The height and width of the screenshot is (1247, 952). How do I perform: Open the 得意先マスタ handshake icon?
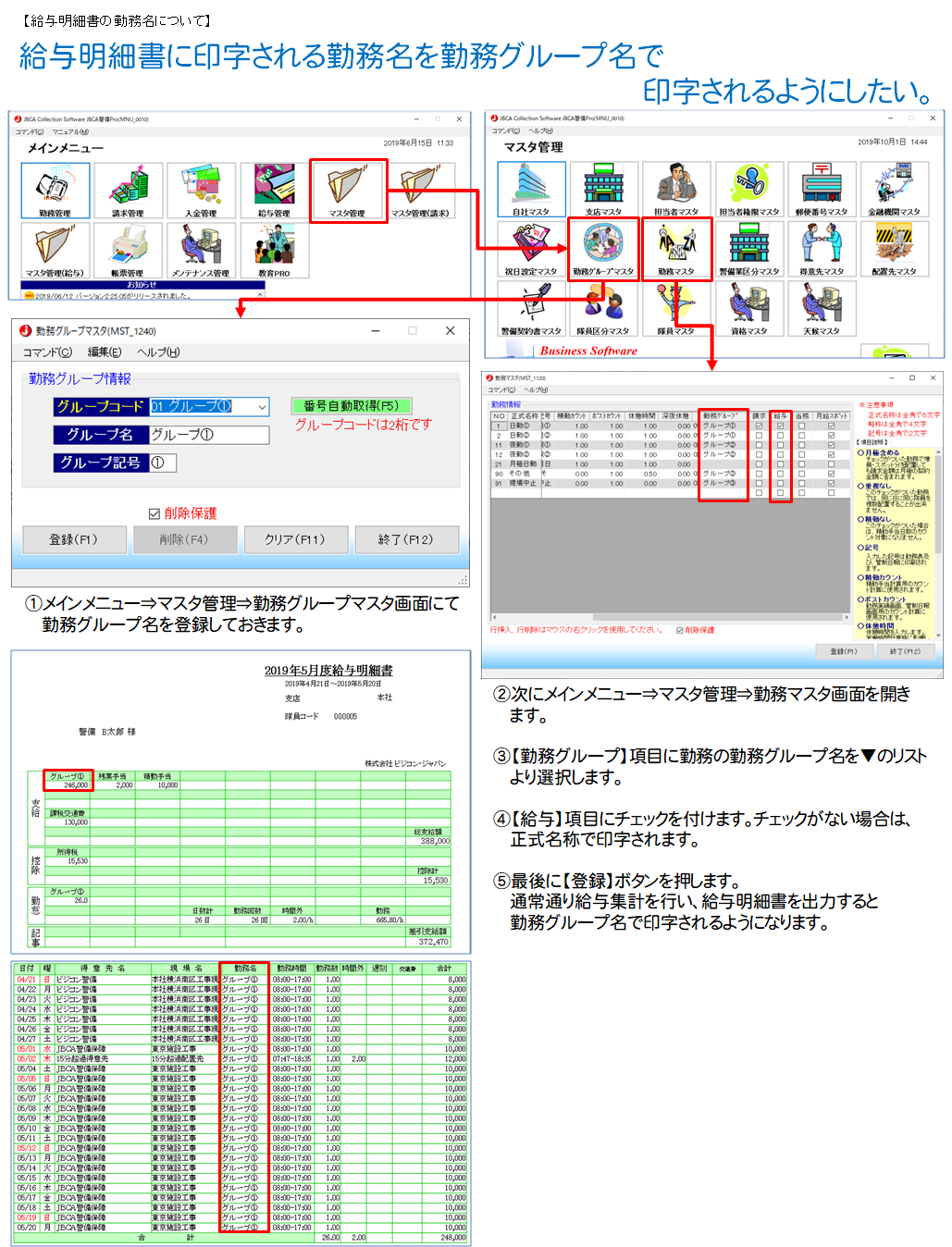tap(821, 246)
